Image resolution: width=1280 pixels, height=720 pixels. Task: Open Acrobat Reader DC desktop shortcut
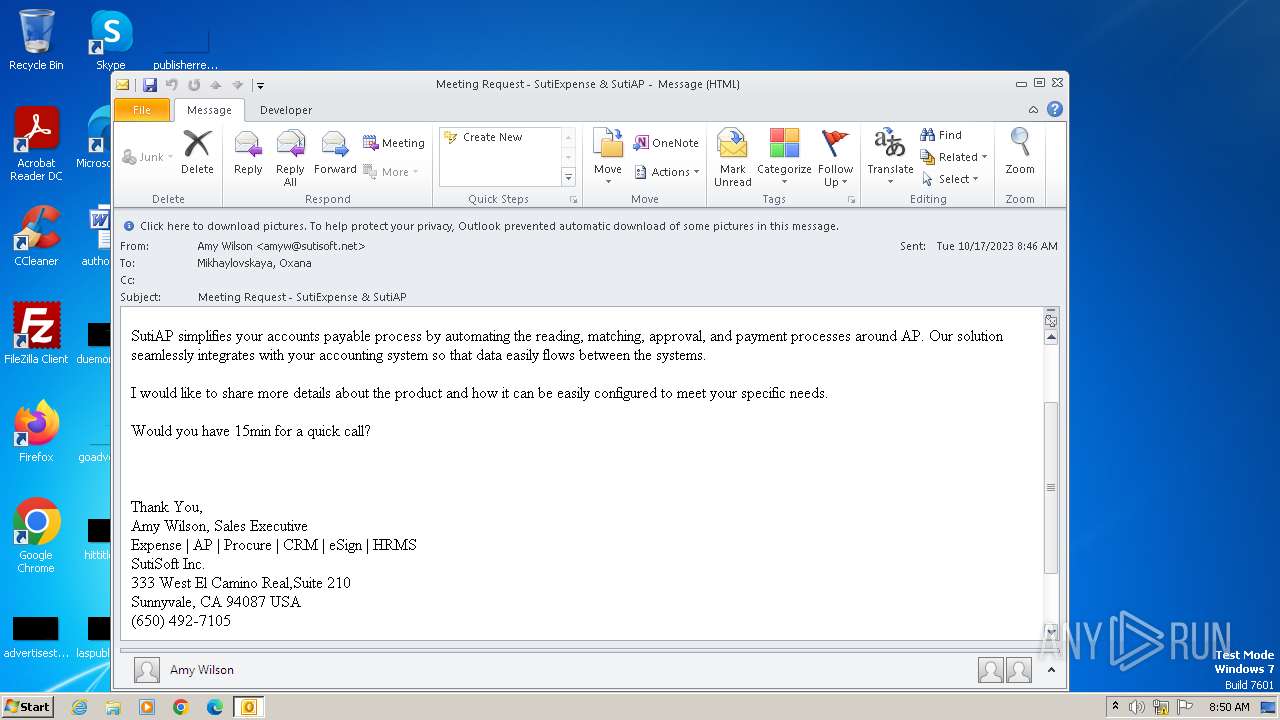(x=36, y=144)
